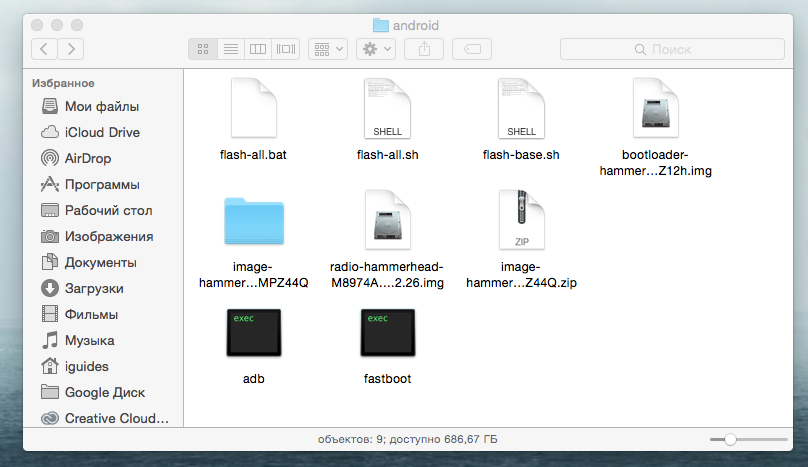Click the fastboot file name label

(388, 379)
